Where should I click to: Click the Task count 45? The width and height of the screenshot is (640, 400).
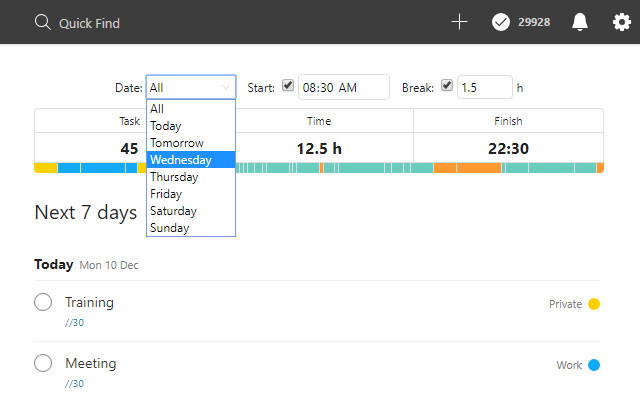tap(129, 149)
